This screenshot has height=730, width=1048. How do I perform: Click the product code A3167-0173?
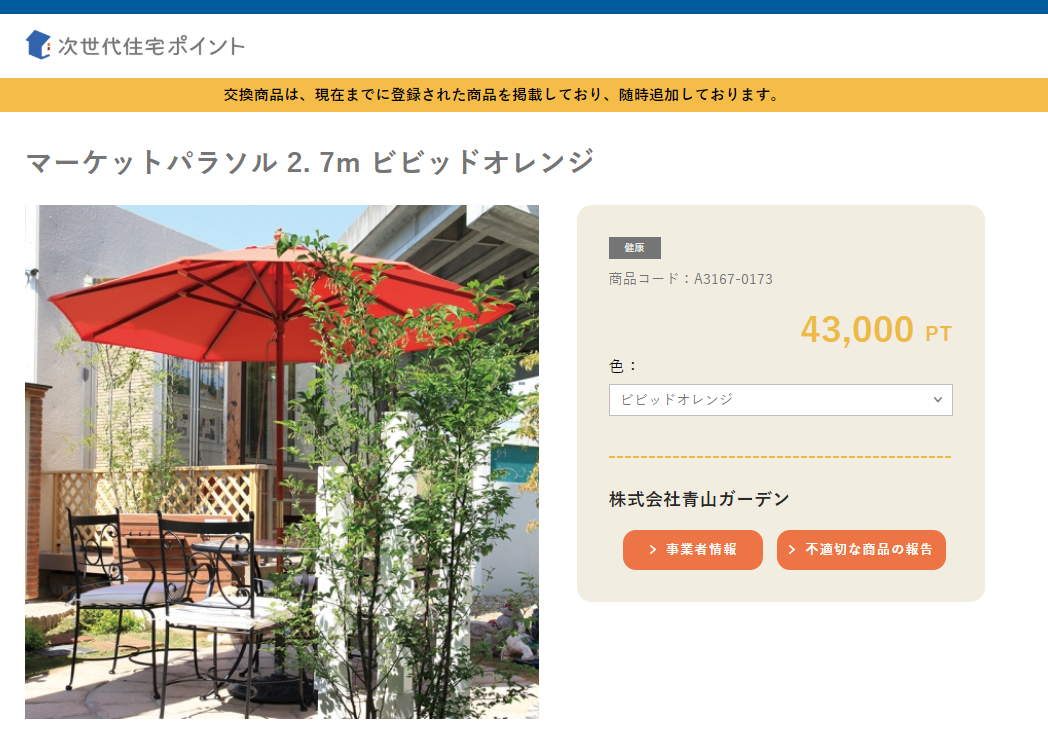coord(733,279)
